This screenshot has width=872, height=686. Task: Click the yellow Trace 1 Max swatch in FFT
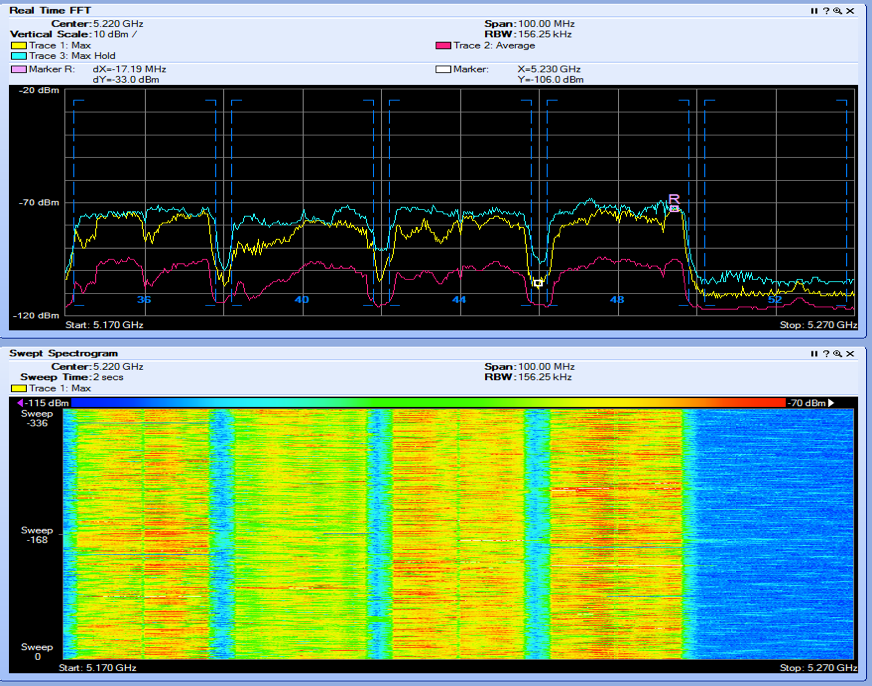[x=18, y=46]
